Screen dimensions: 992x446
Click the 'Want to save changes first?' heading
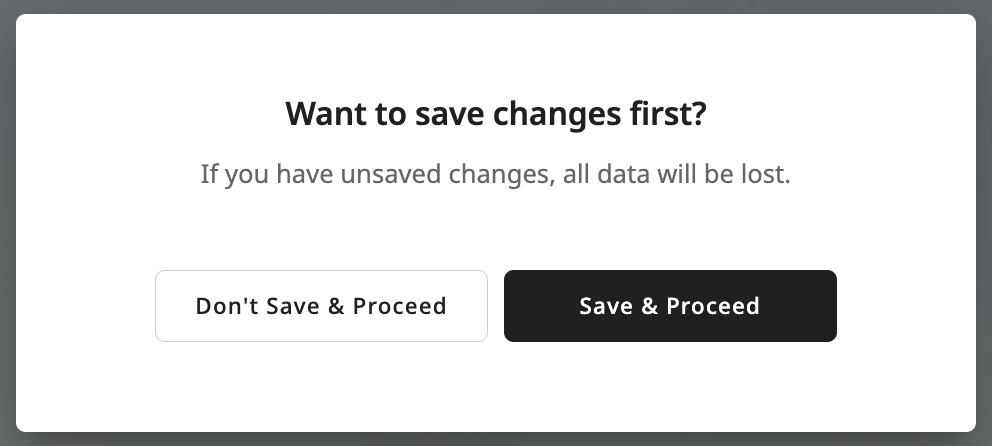coord(495,114)
